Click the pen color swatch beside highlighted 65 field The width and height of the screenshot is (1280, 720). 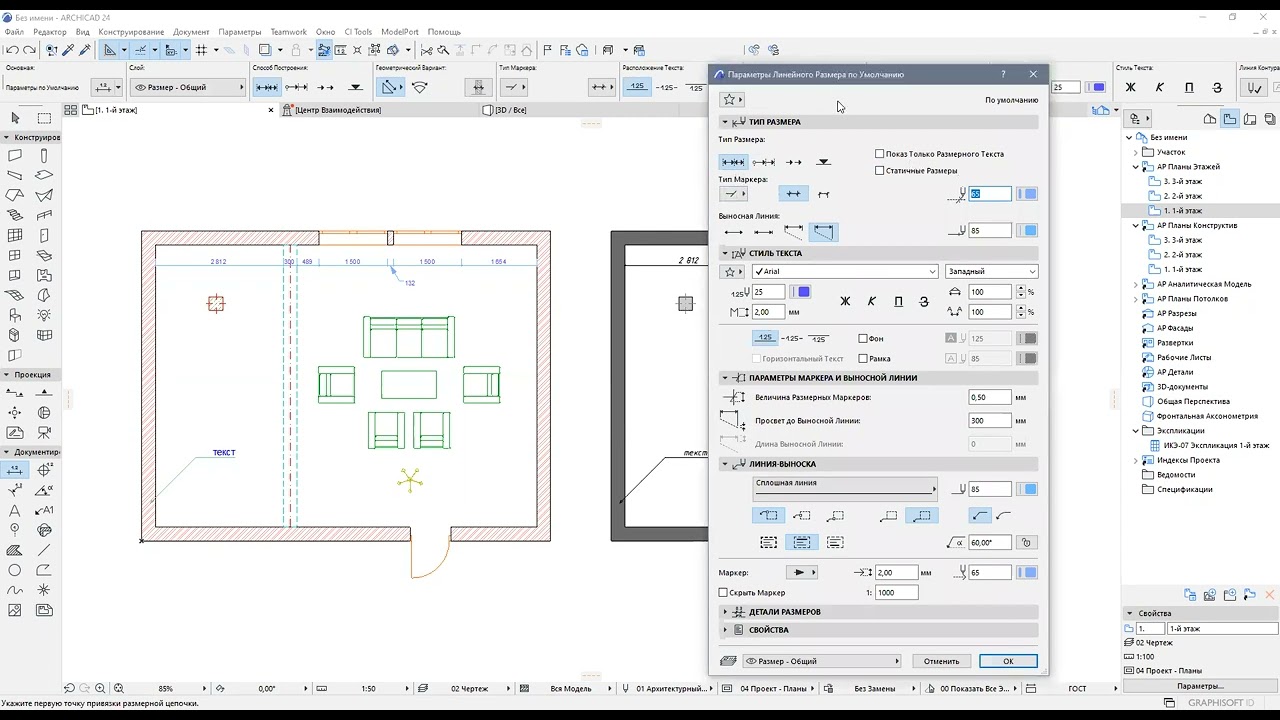click(x=1027, y=194)
